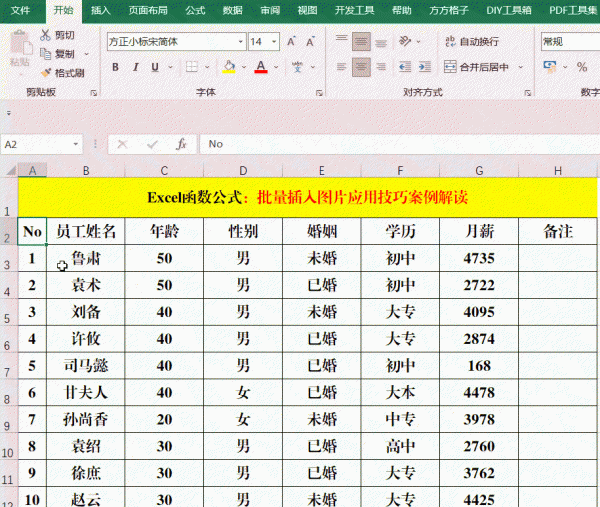The height and width of the screenshot is (507, 600).
Task: Click the 月薪 header cell
Action: pos(479,231)
